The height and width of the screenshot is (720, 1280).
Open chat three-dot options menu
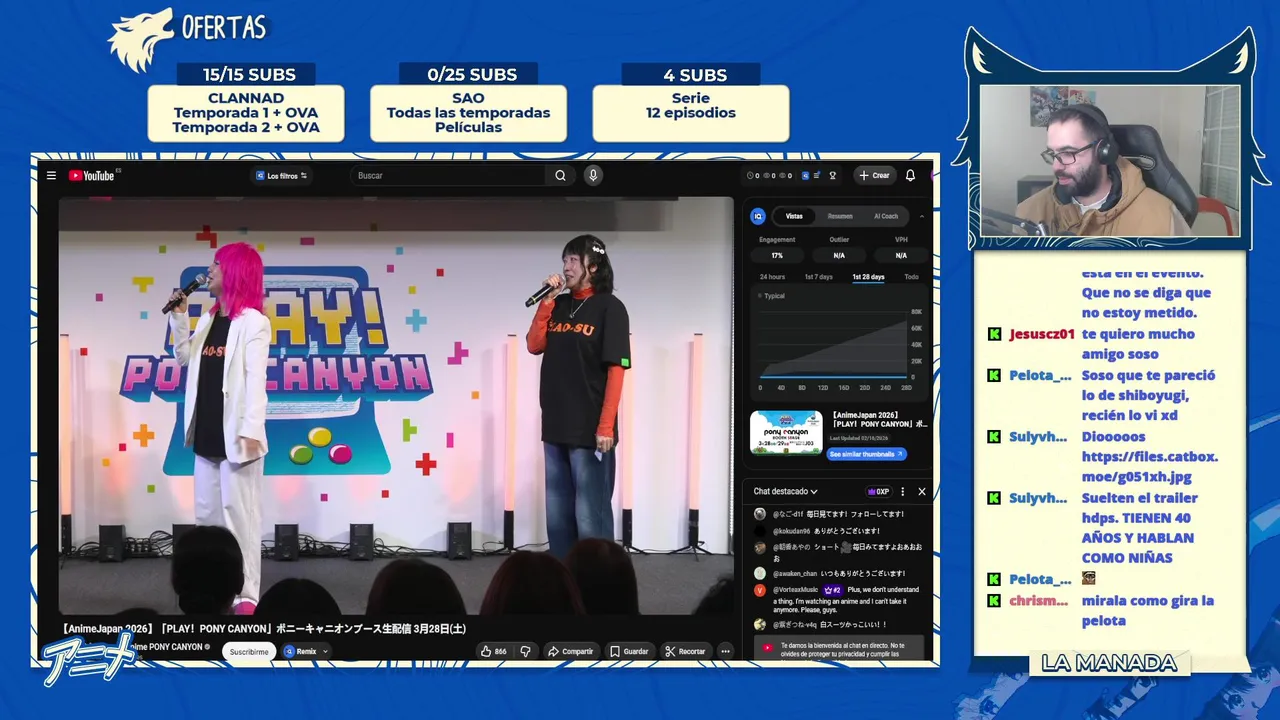coord(902,492)
